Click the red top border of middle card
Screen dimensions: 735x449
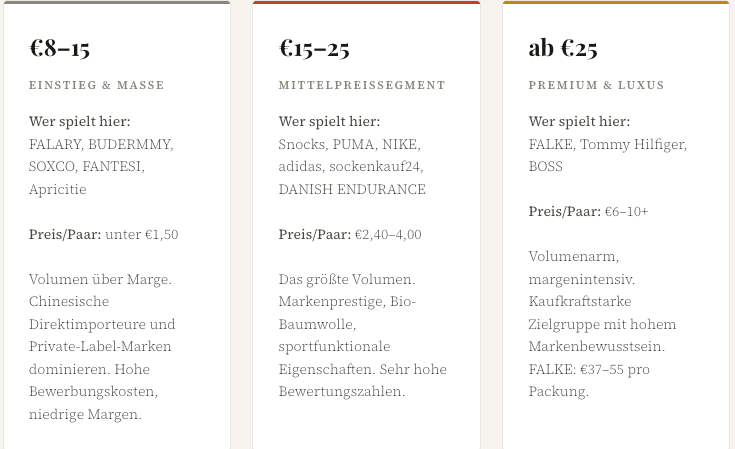[366, 2]
